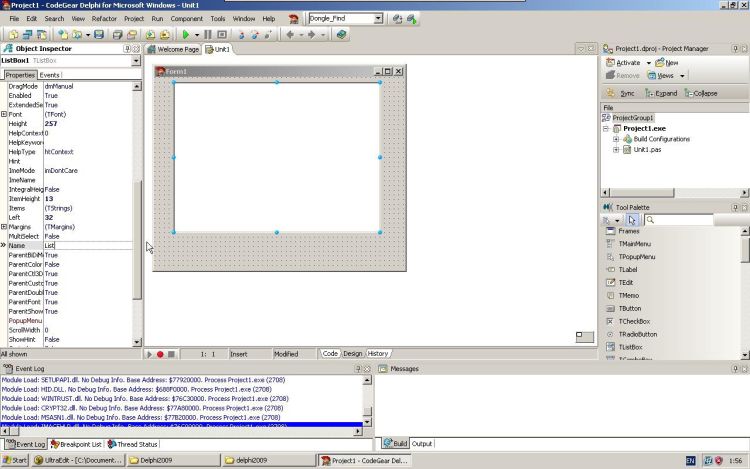Select the TMainMenu component in Tool Palette
The width and height of the screenshot is (750, 469).
pyautogui.click(x=634, y=244)
